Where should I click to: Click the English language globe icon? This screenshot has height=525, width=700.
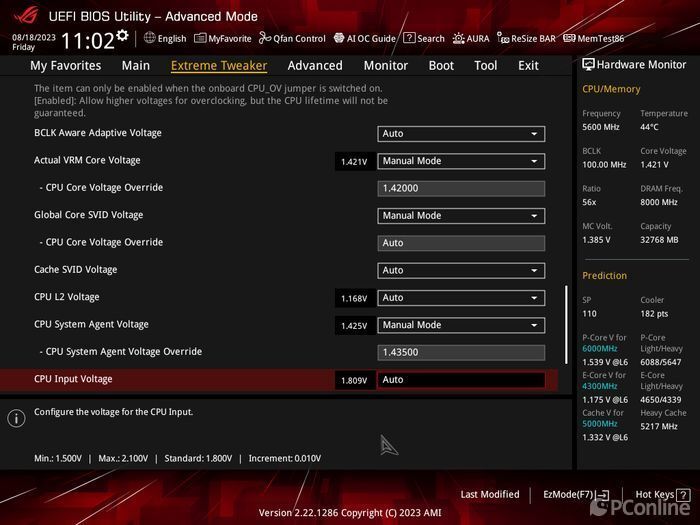[x=150, y=38]
